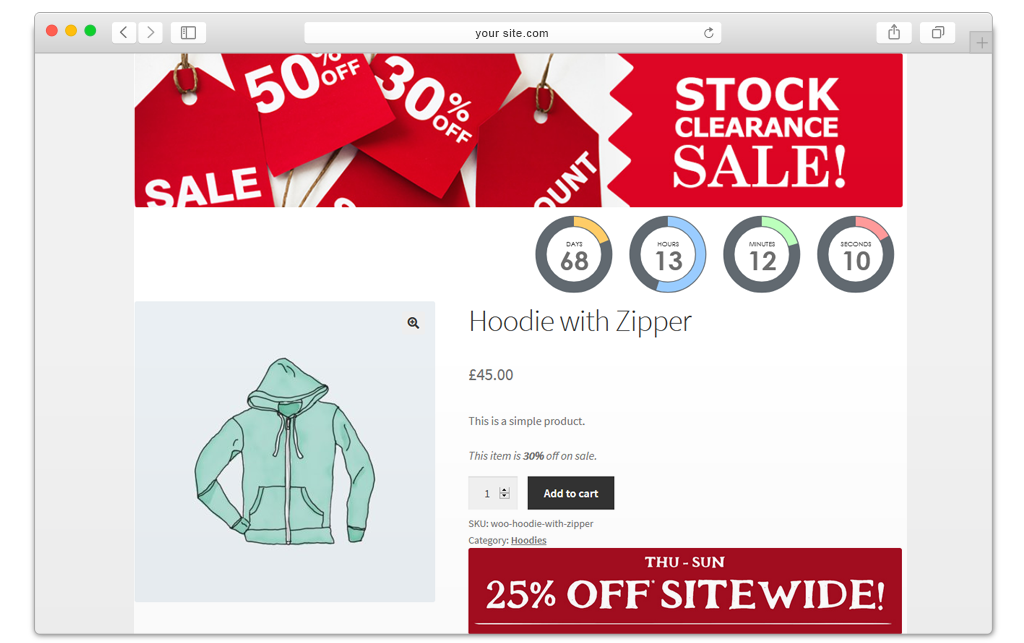
Task: Click the 25% Off Sitewide banner
Action: [x=685, y=591]
